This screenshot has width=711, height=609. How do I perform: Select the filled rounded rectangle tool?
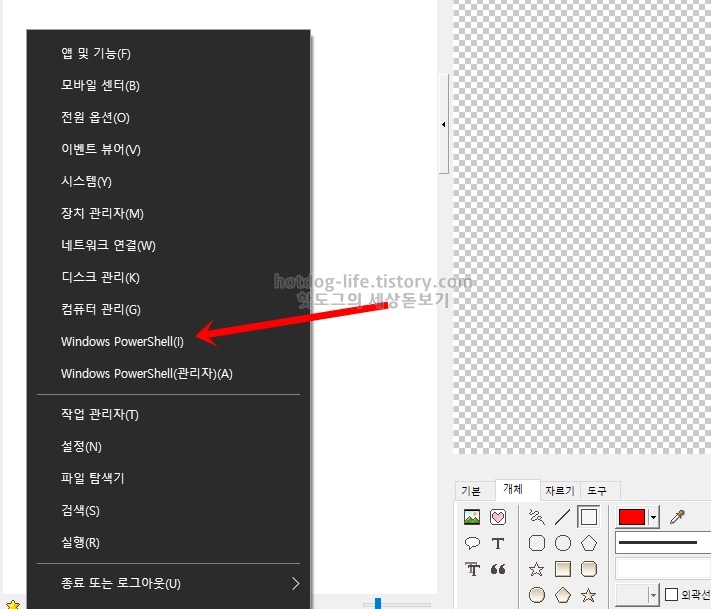[x=589, y=569]
